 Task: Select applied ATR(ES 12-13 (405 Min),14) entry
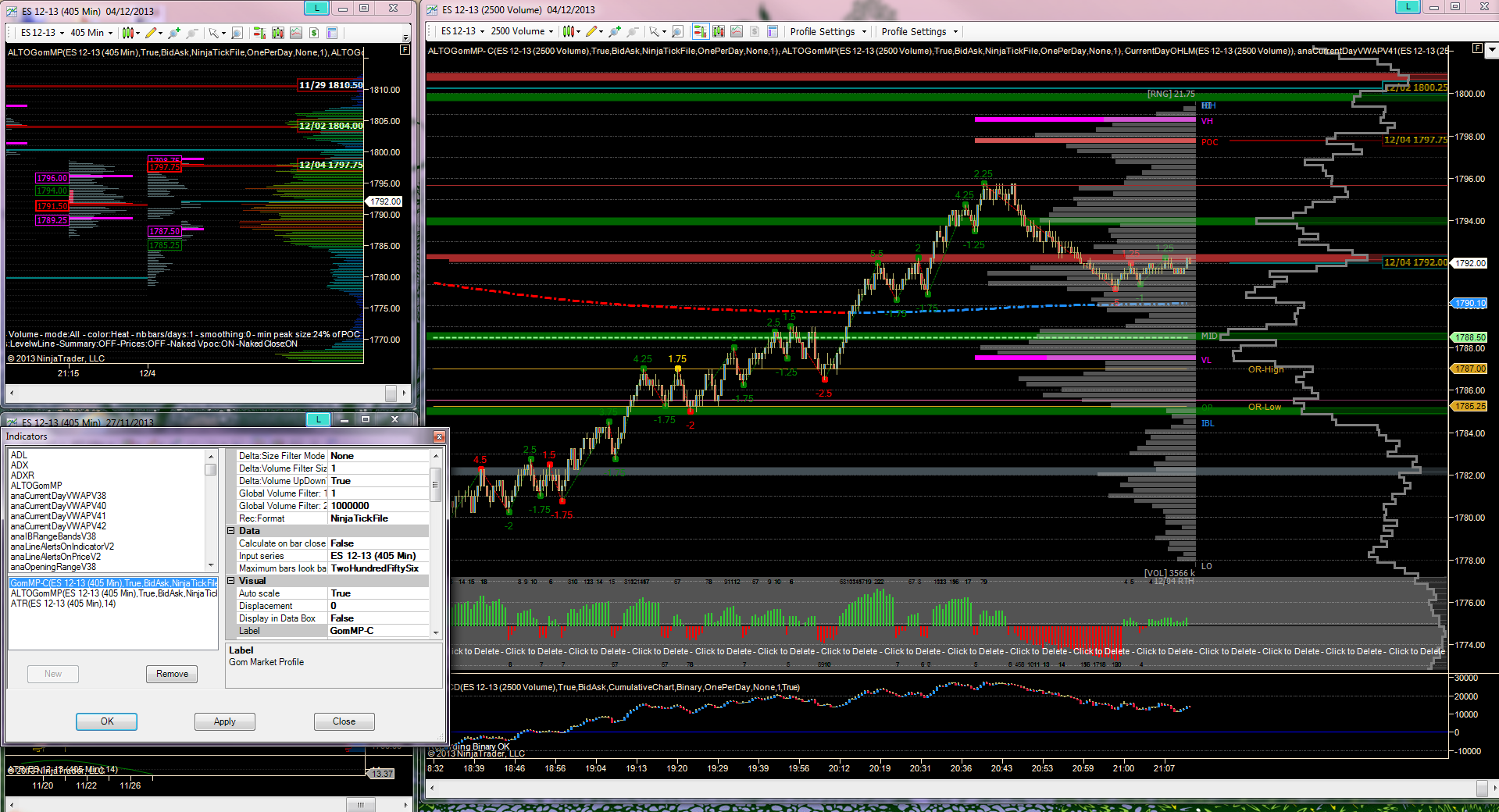coord(62,604)
